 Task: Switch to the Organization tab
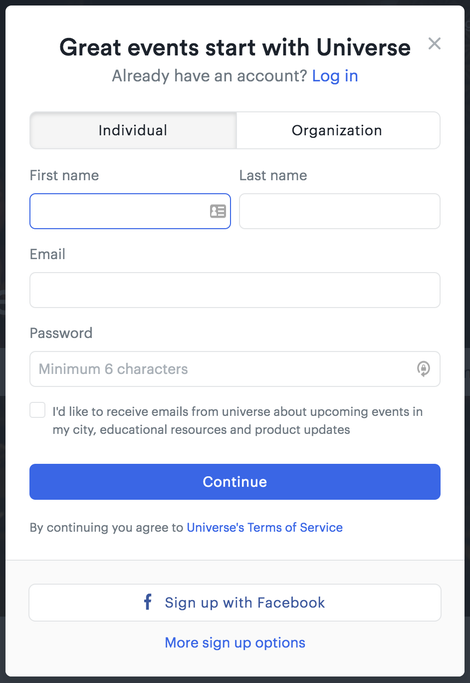pyautogui.click(x=338, y=130)
